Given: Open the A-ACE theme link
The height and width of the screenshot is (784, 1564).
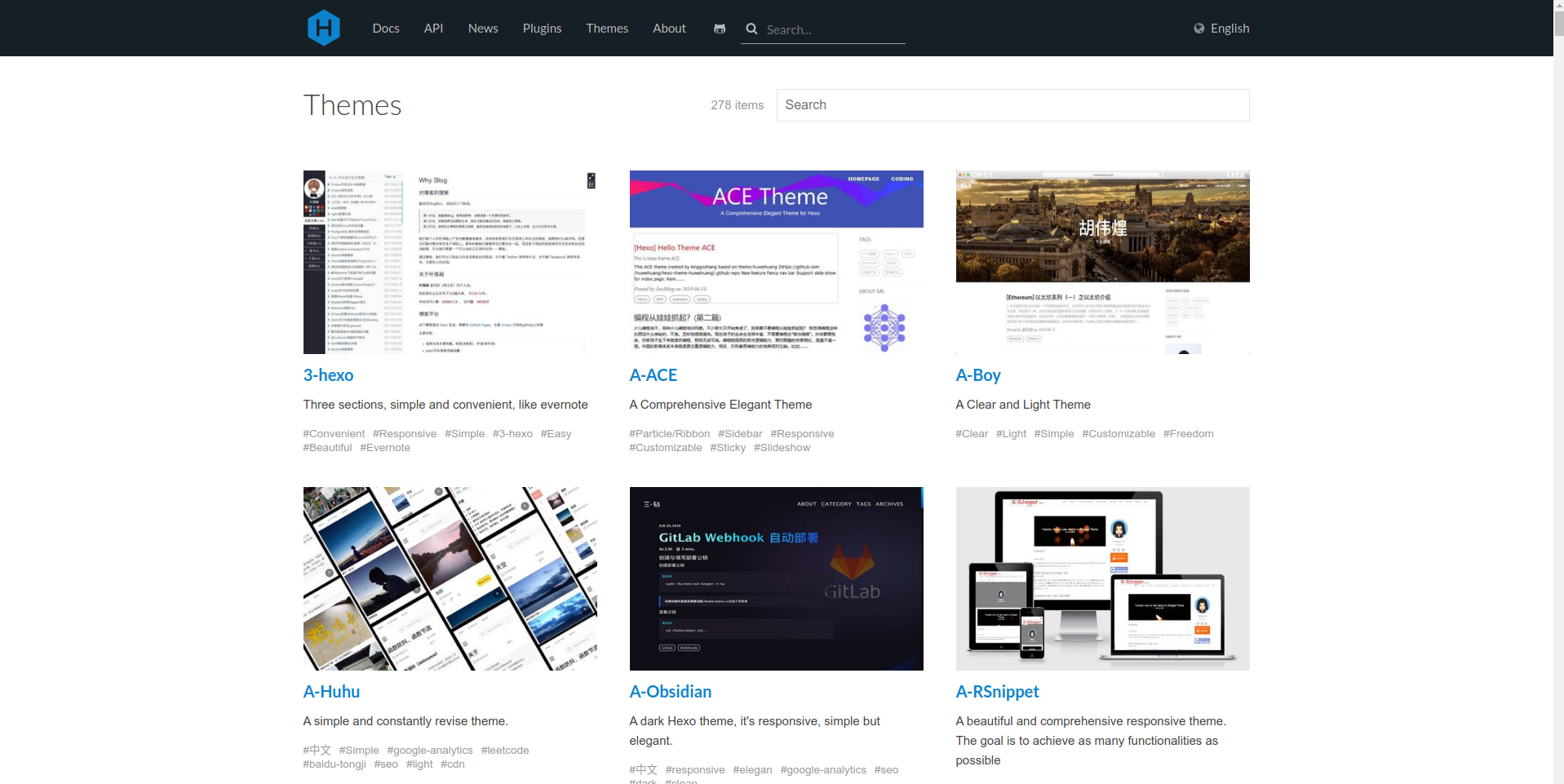Looking at the screenshot, I should (x=653, y=375).
